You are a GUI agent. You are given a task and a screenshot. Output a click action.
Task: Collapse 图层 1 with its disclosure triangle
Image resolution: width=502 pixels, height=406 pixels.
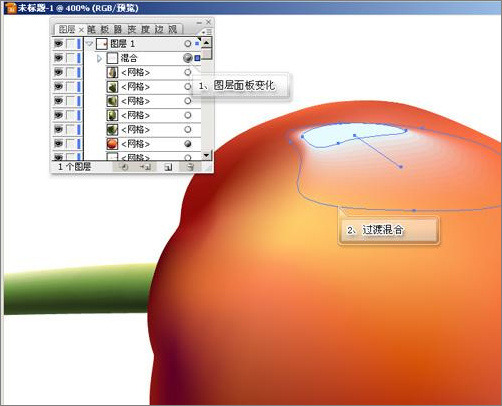click(89, 44)
